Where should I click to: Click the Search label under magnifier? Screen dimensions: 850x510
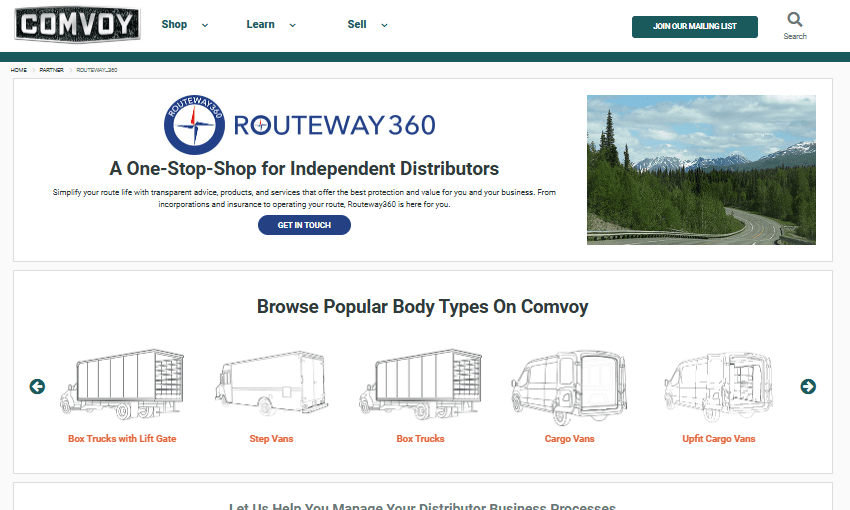tap(795, 36)
